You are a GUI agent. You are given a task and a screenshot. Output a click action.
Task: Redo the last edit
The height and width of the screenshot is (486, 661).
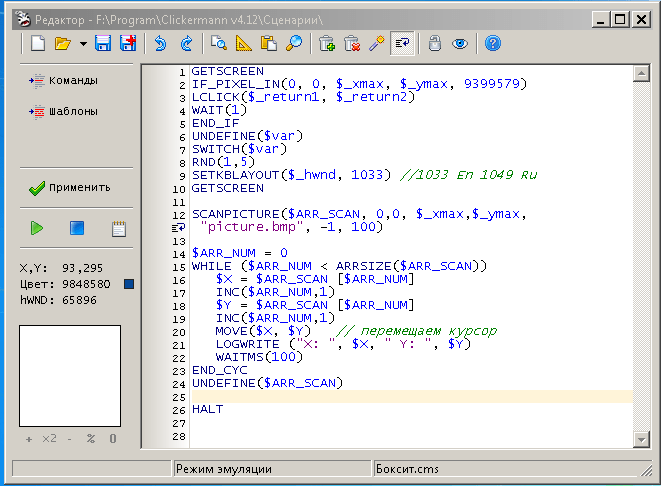[x=186, y=43]
